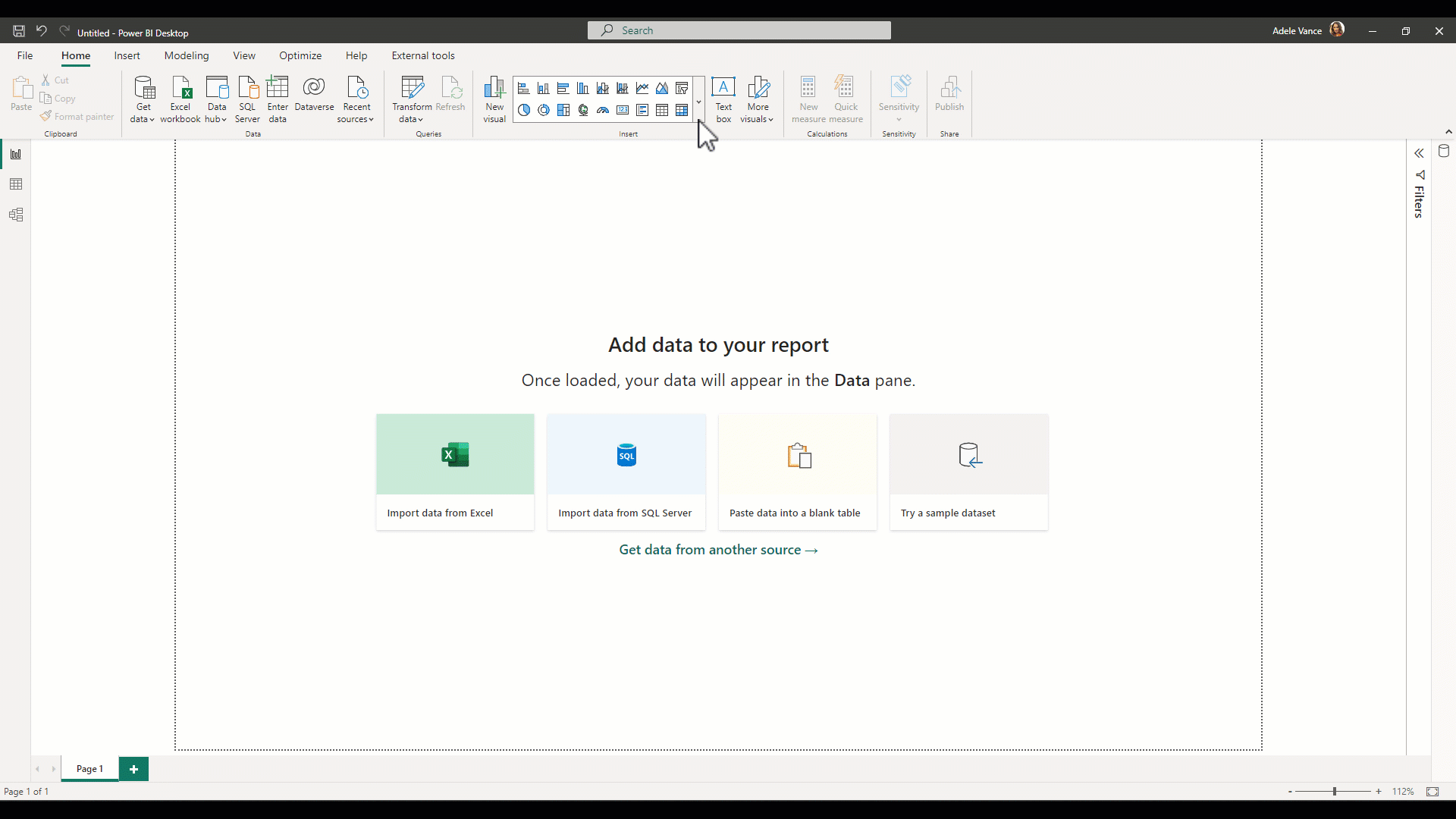Click Import data from SQL Server card

[x=626, y=472]
